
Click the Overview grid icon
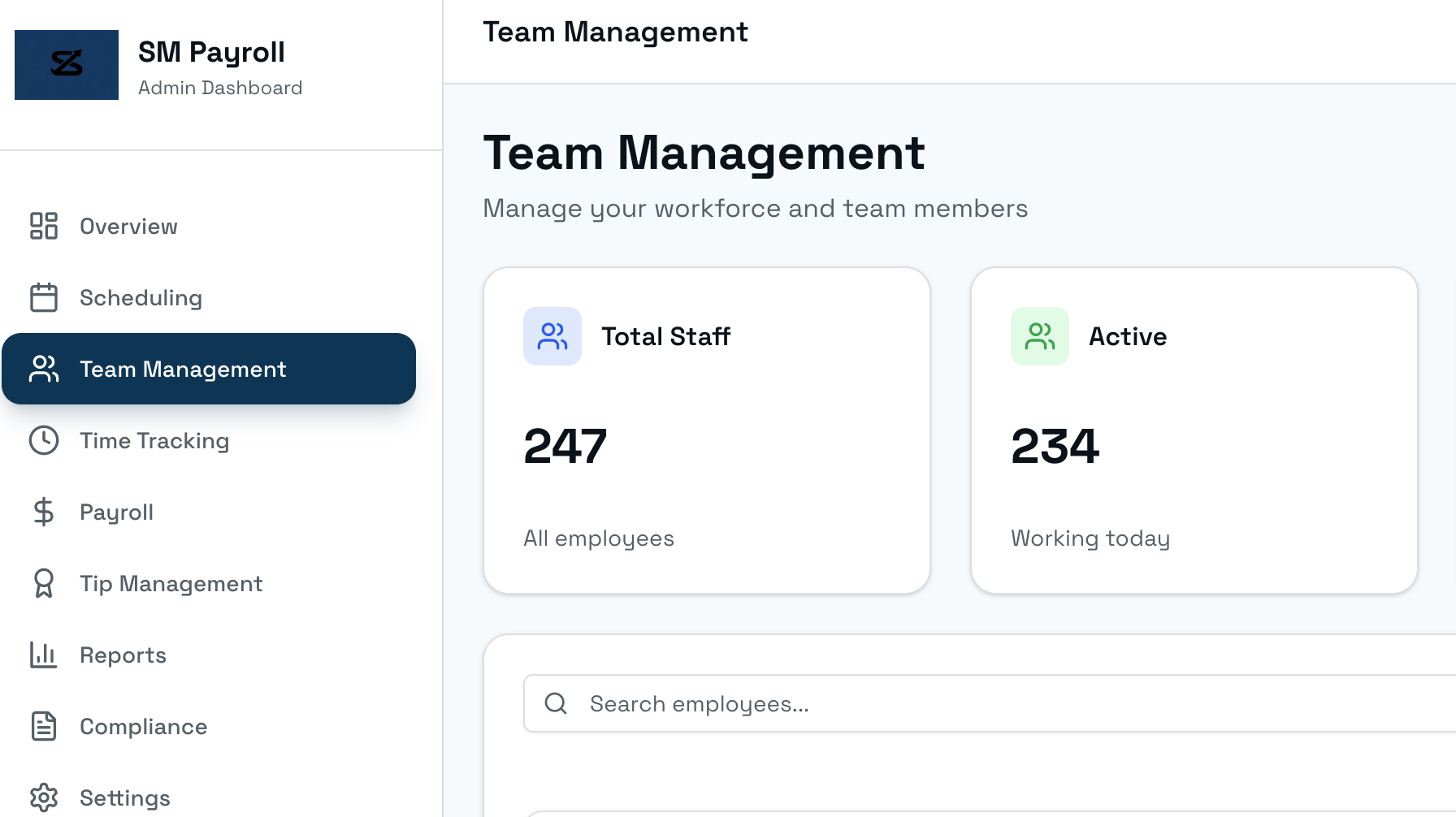tap(43, 227)
